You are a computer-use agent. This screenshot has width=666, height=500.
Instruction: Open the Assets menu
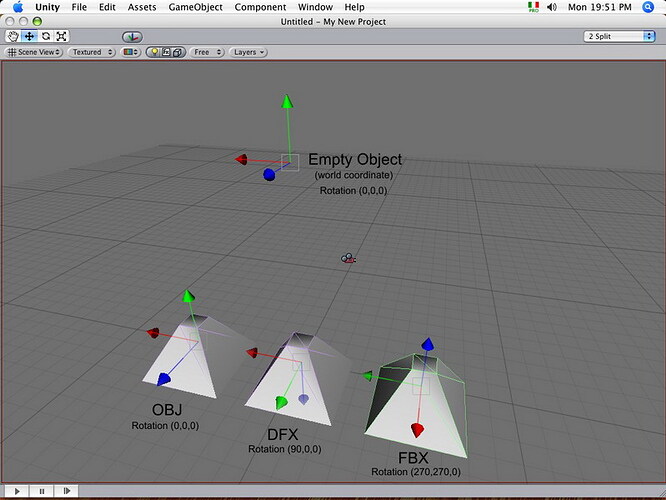pos(142,7)
